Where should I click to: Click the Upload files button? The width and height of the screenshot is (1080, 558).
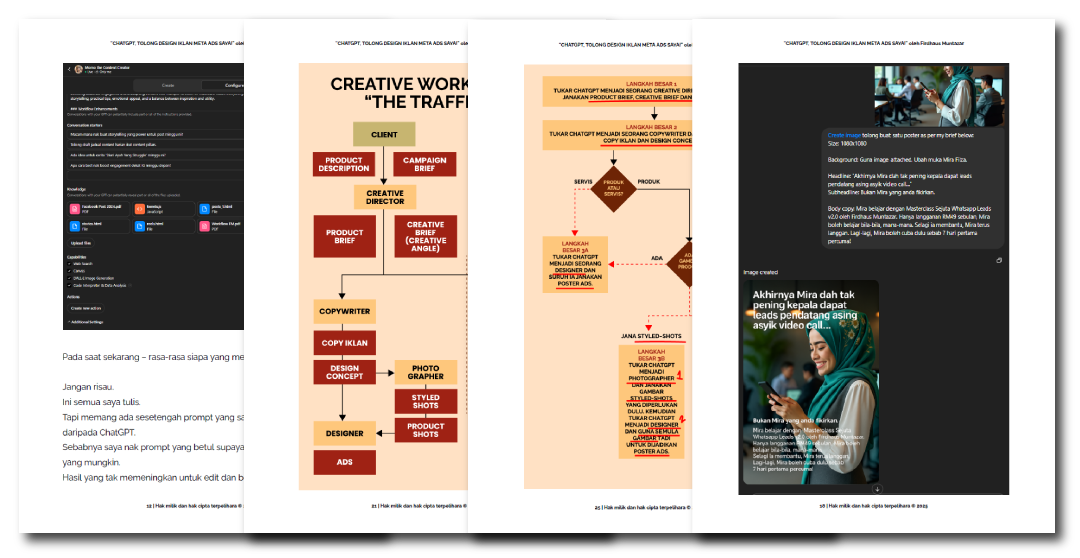tap(81, 243)
